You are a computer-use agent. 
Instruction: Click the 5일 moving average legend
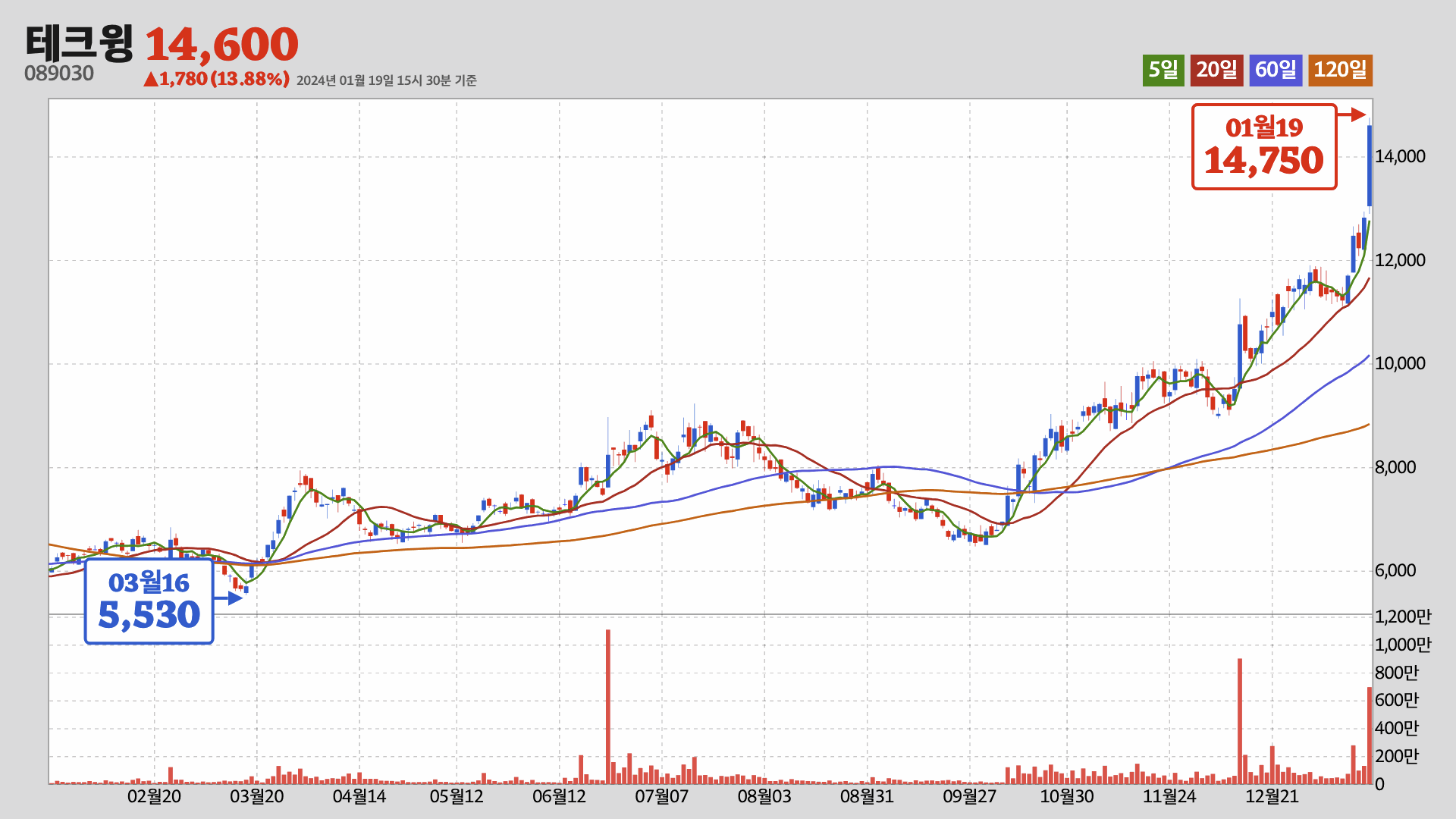click(1163, 71)
